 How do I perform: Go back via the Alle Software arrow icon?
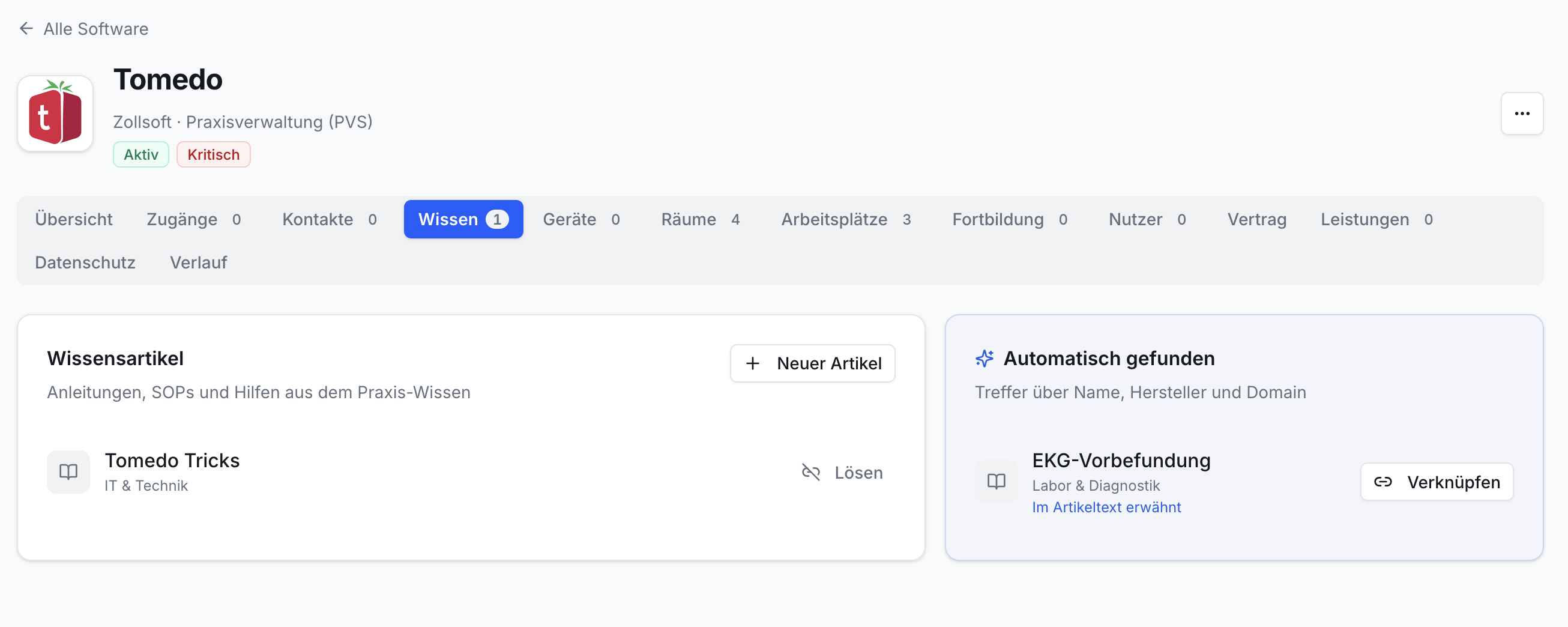[x=26, y=29]
